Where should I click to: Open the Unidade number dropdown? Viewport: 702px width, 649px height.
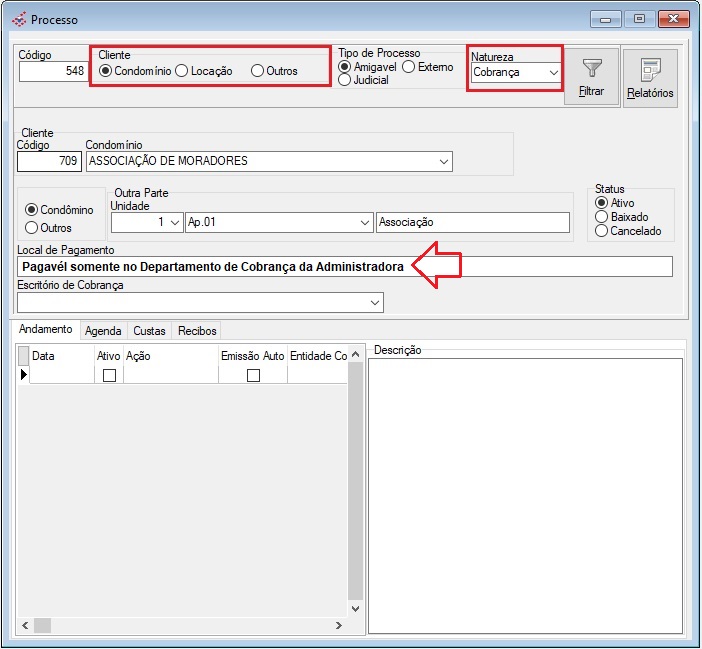click(174, 223)
